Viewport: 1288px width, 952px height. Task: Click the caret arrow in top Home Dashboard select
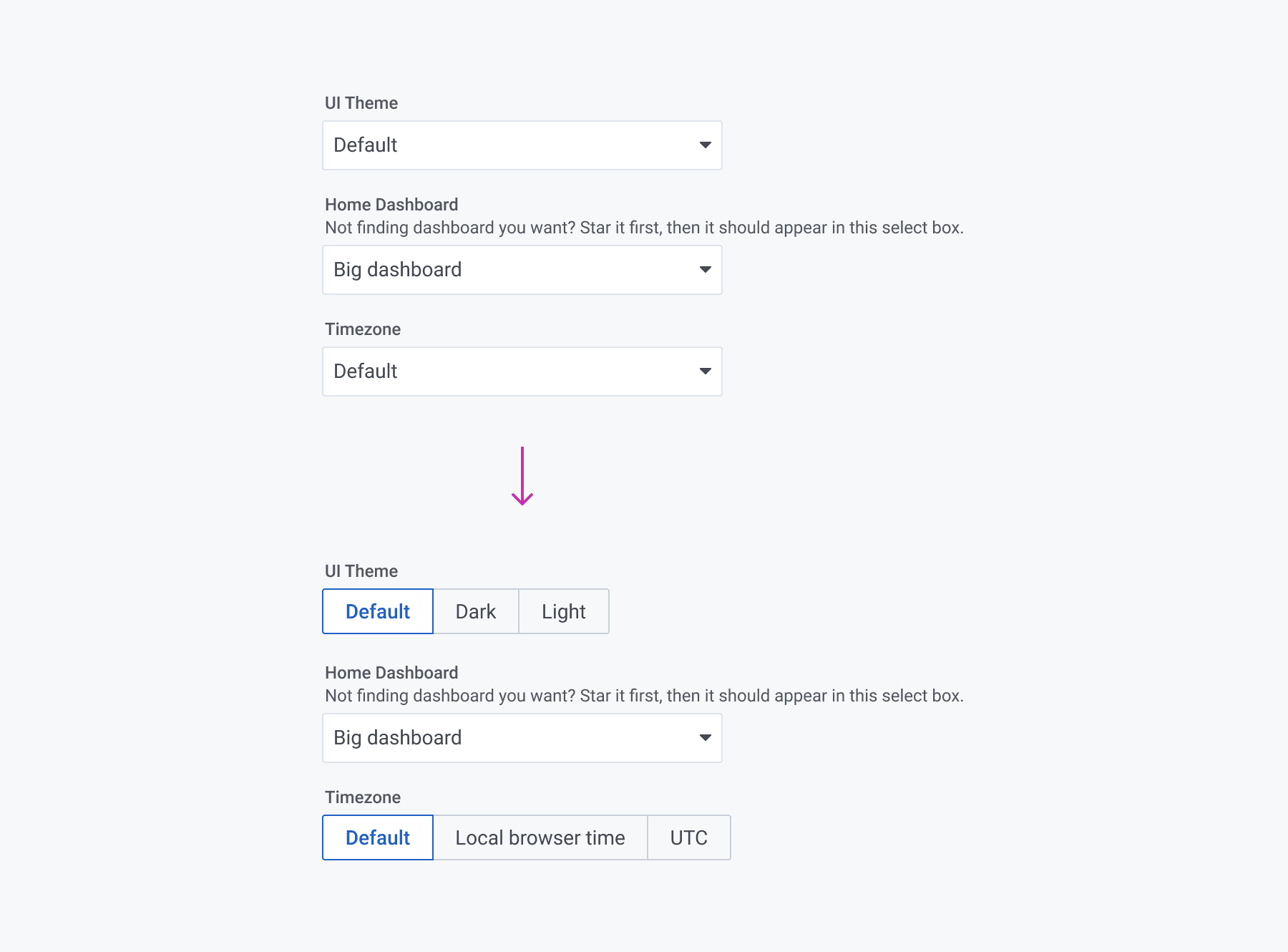[x=705, y=270]
